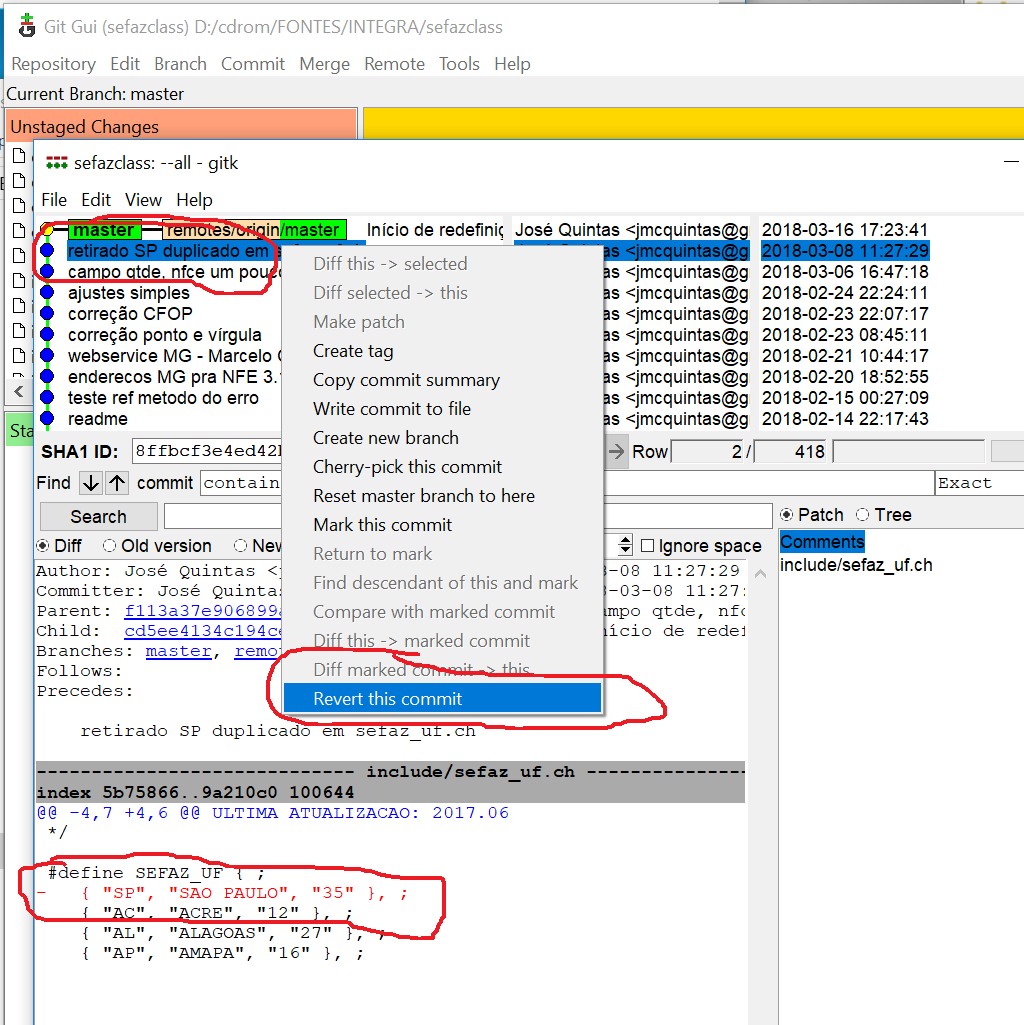Adjust the diff context lines spinner
The width and height of the screenshot is (1024, 1025).
point(625,546)
